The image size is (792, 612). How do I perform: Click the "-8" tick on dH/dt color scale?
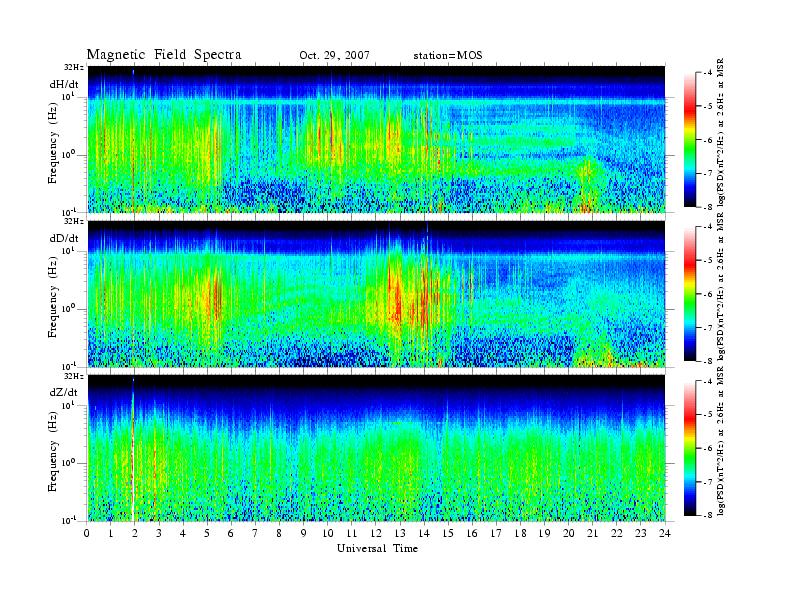tap(708, 206)
